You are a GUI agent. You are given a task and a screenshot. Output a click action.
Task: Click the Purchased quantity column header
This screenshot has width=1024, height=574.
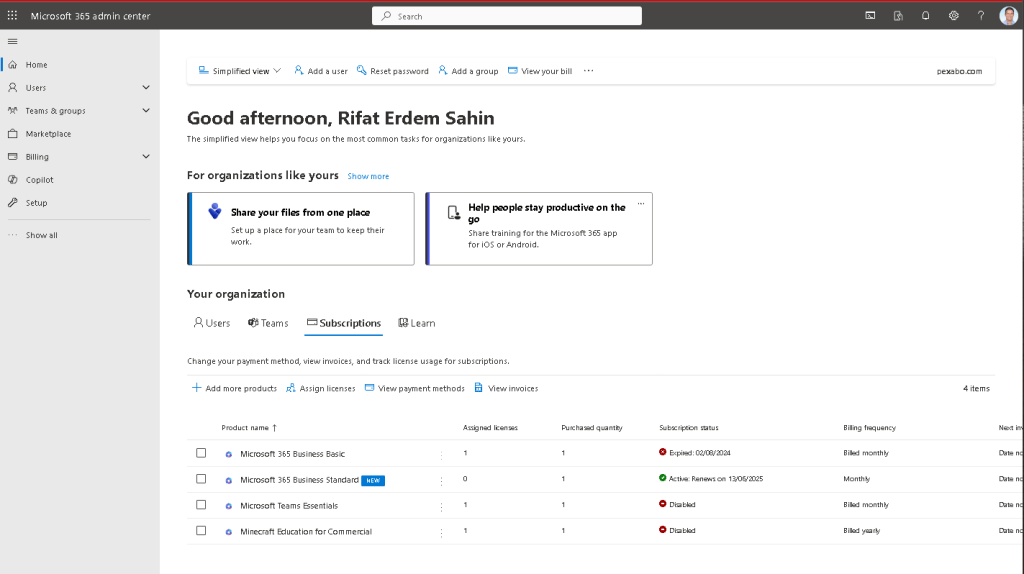(x=592, y=428)
